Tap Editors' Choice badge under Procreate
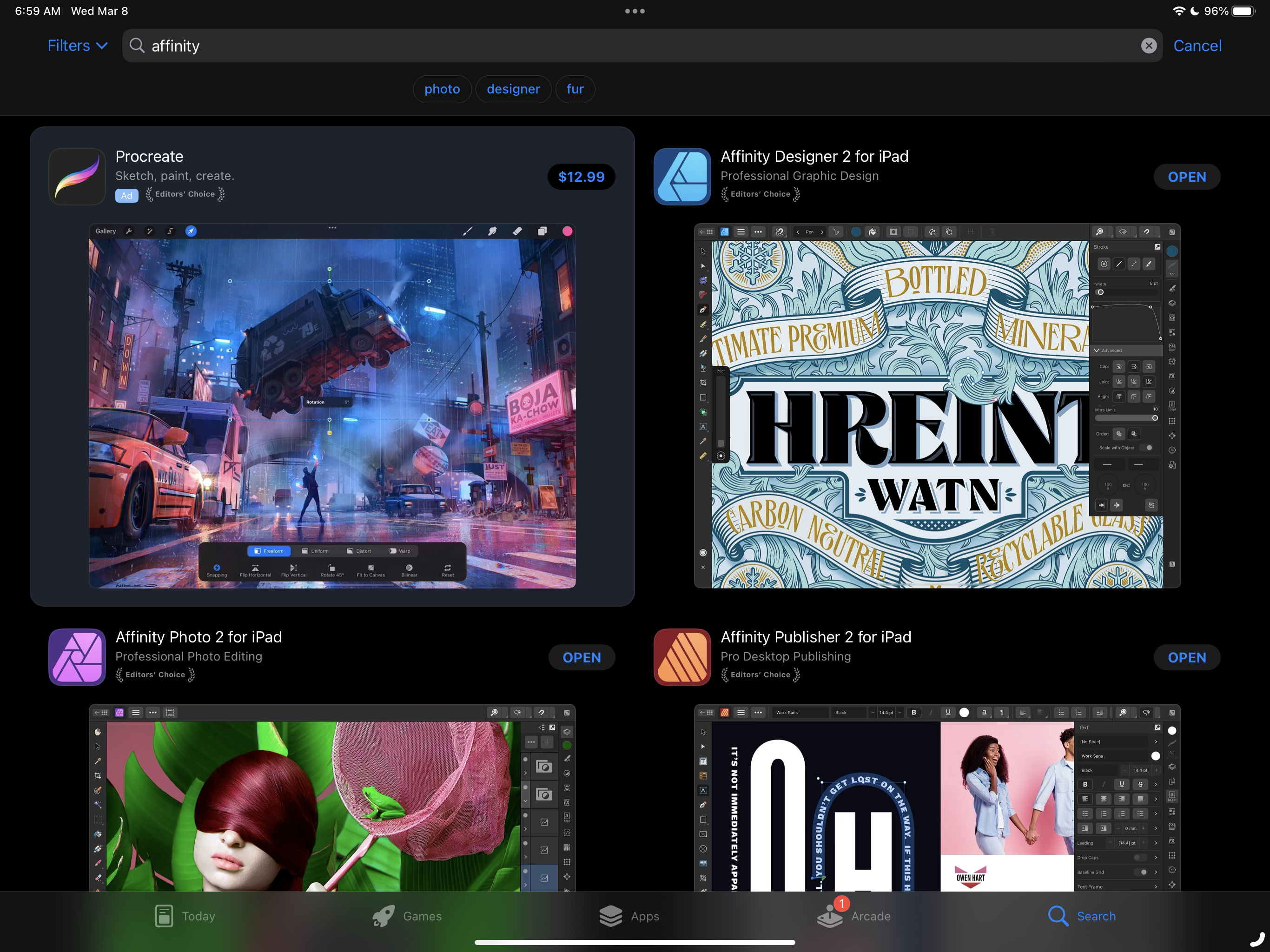Viewport: 1270px width, 952px height. (185, 194)
